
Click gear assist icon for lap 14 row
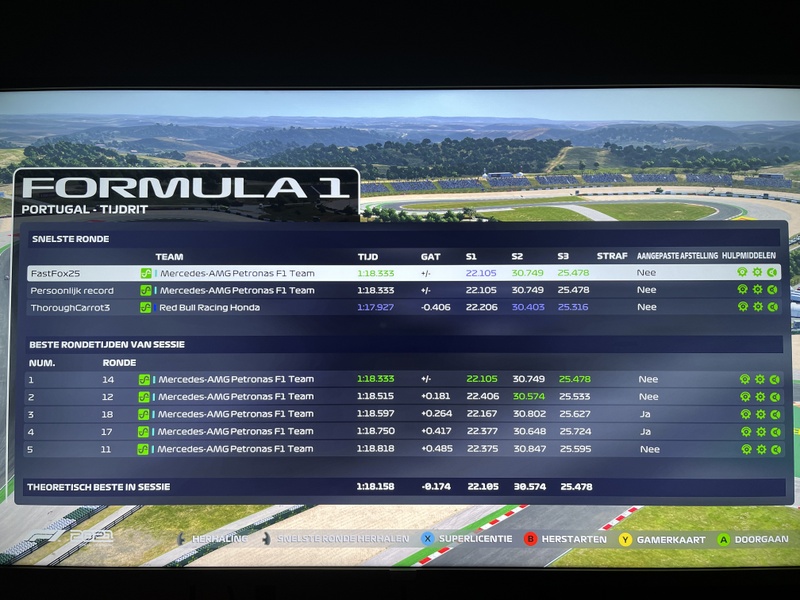coord(760,379)
